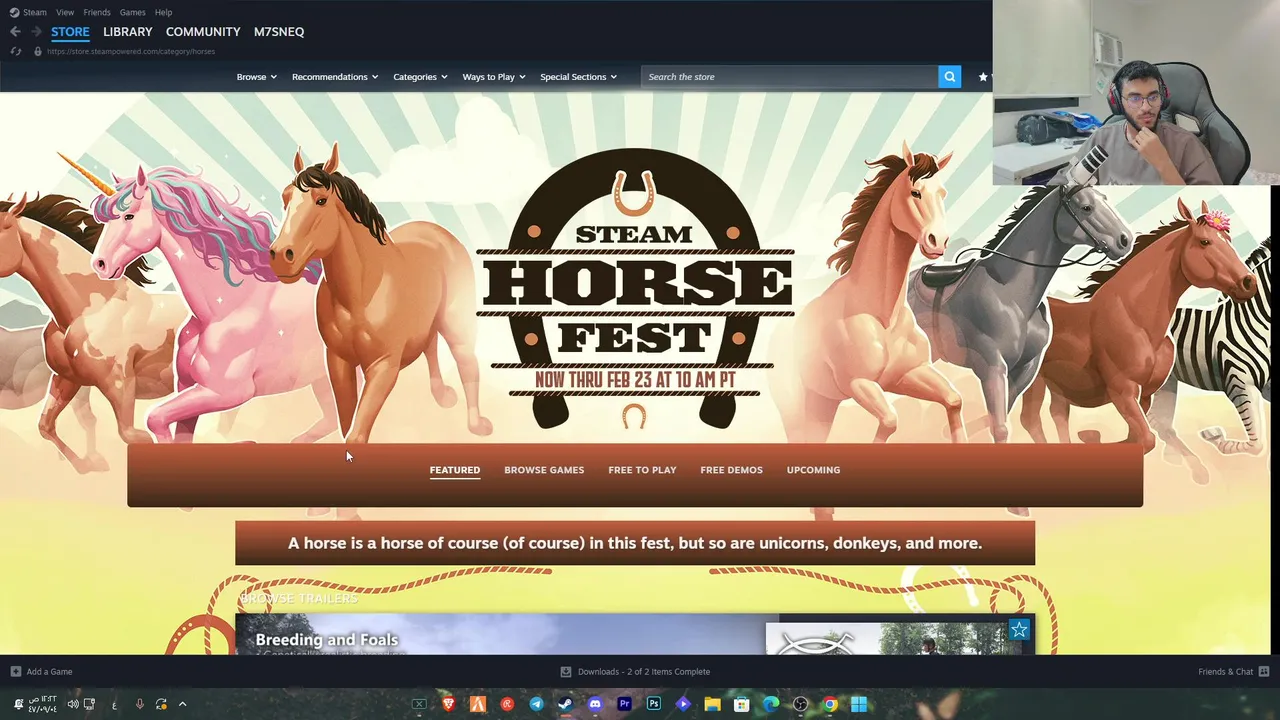Open the Windows Start menu
The height and width of the screenshot is (720, 1280).
[x=859, y=704]
